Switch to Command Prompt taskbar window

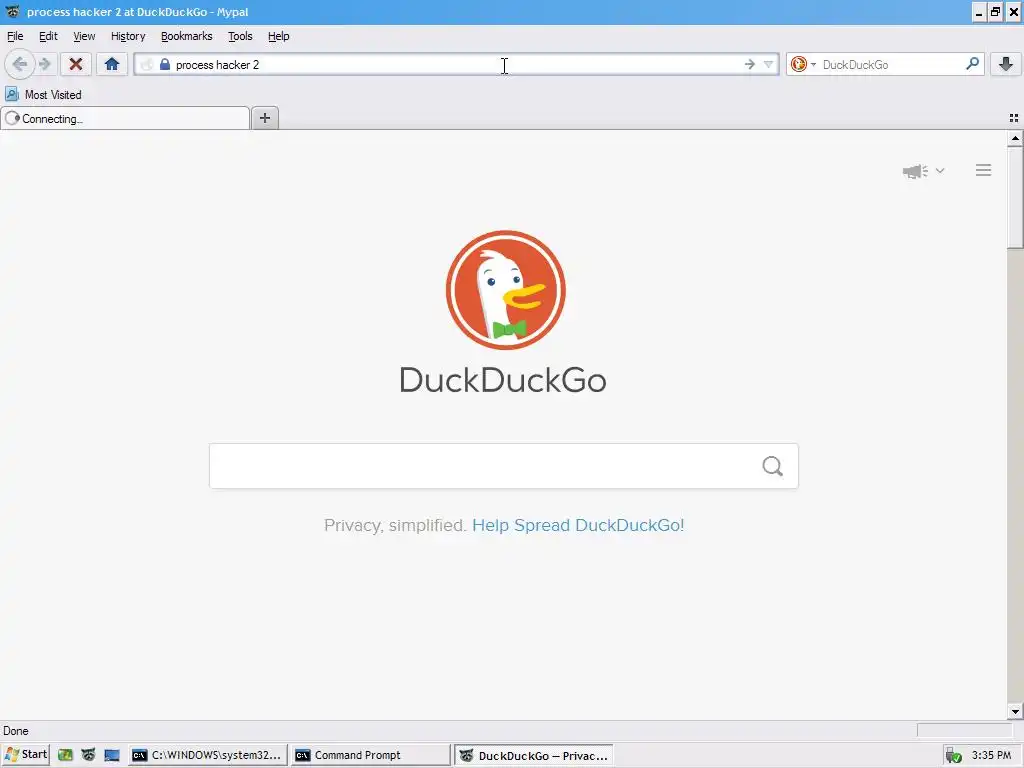click(x=371, y=755)
